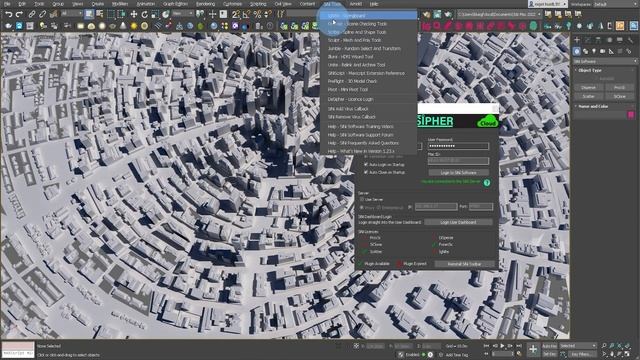
Task: Enable the Use Server checkbox
Action: pos(362,200)
